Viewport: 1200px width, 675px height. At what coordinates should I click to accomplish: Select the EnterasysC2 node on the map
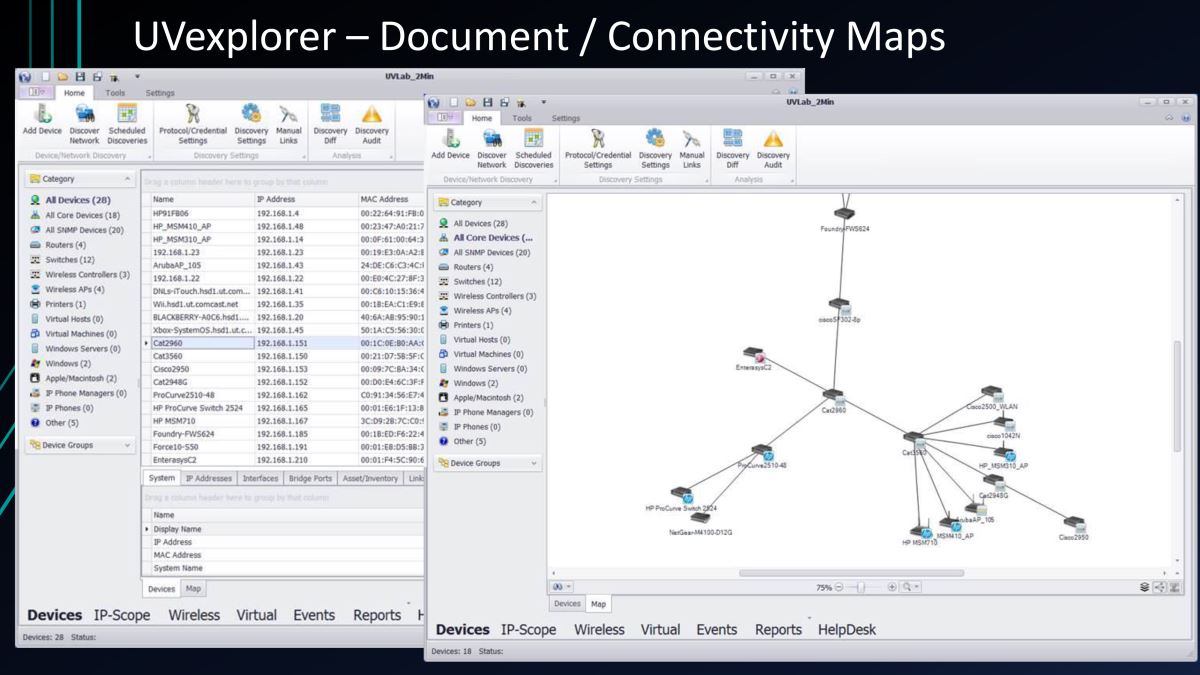point(760,358)
